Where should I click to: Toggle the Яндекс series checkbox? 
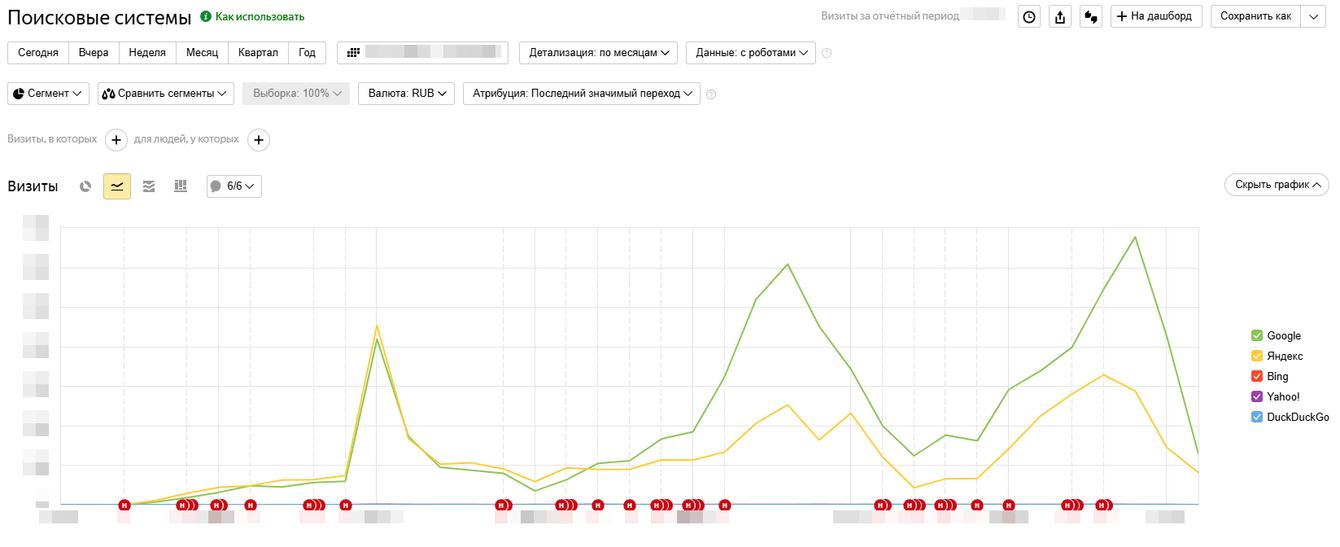(1257, 356)
